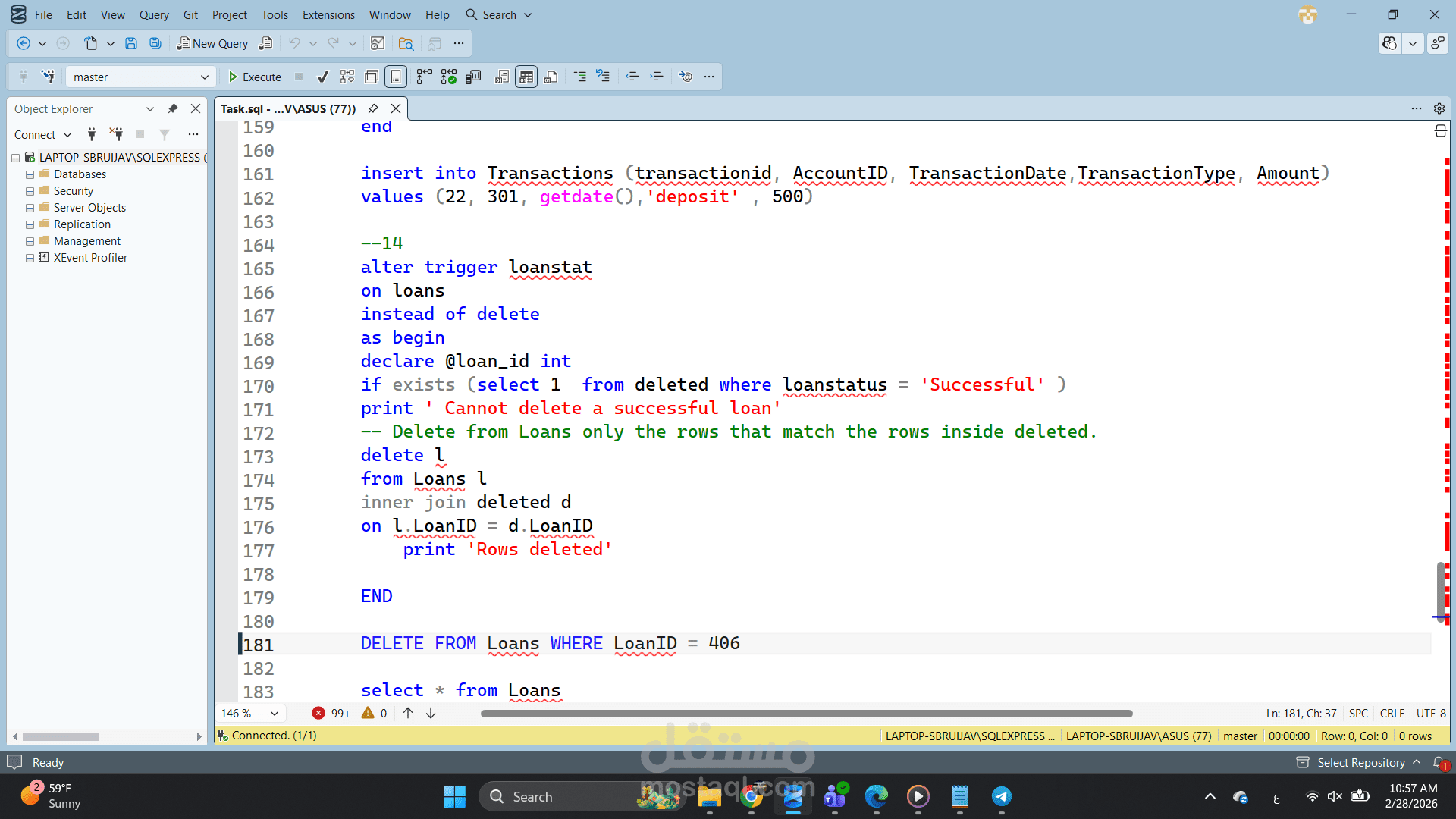Increase indent of selected text
Image resolution: width=1456 pixels, height=819 pixels.
656,76
